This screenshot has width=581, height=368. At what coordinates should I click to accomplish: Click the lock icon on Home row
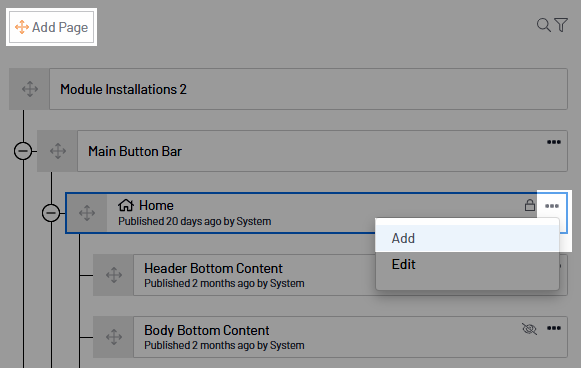[529, 205]
